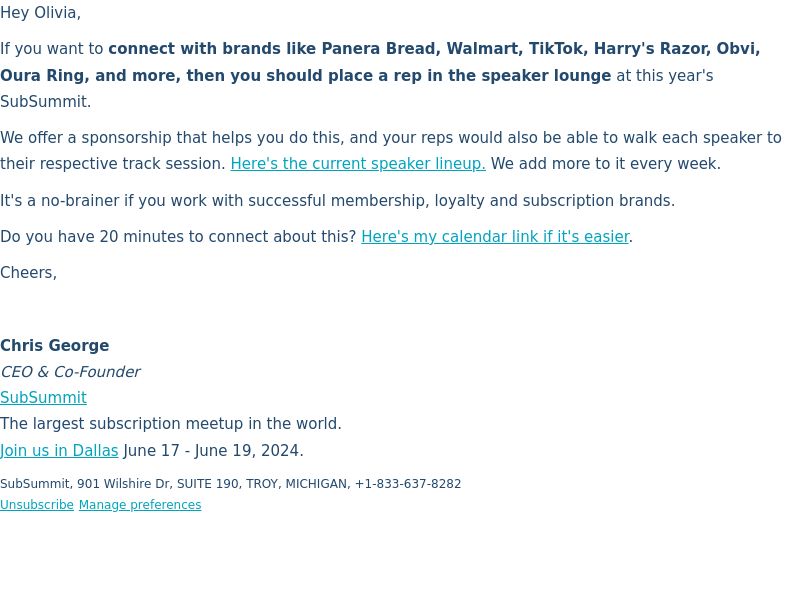Click the Do you have 20 minutes question

pyautogui.click(x=178, y=237)
